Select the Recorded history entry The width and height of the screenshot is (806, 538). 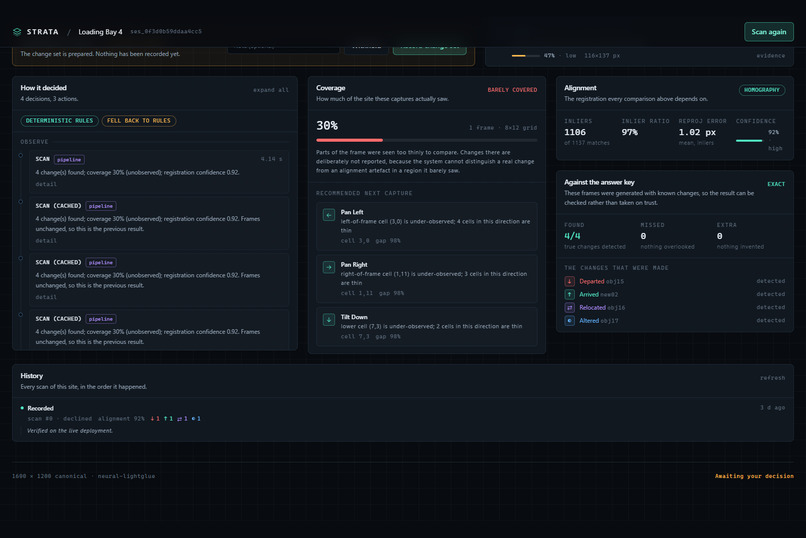coord(402,419)
